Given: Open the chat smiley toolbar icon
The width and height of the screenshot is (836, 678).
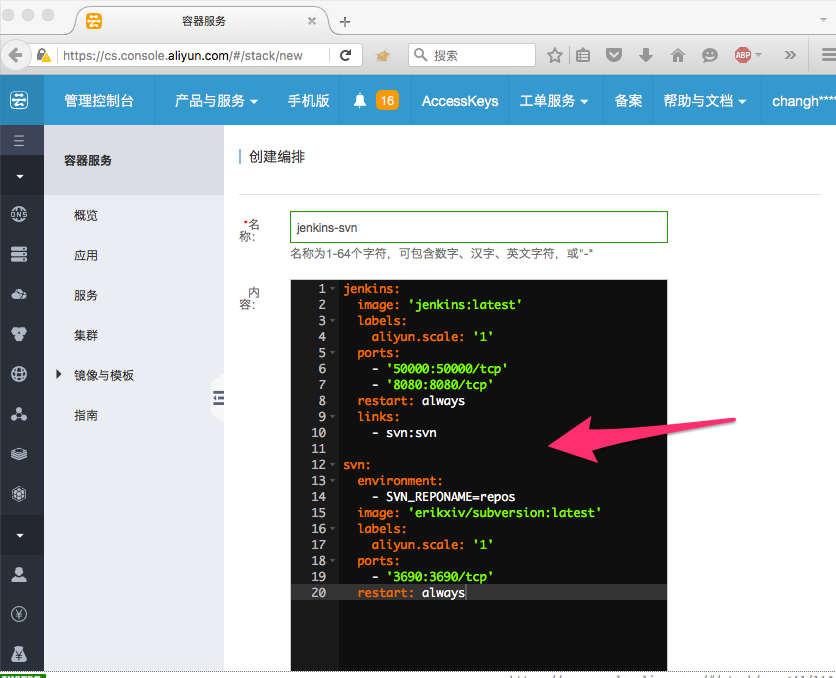Looking at the screenshot, I should pyautogui.click(x=710, y=55).
